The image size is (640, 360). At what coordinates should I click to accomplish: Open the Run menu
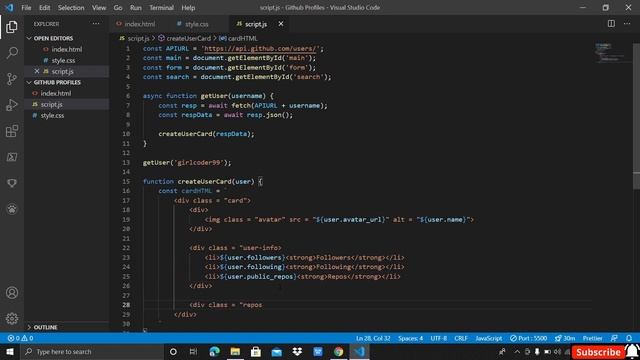click(136, 8)
